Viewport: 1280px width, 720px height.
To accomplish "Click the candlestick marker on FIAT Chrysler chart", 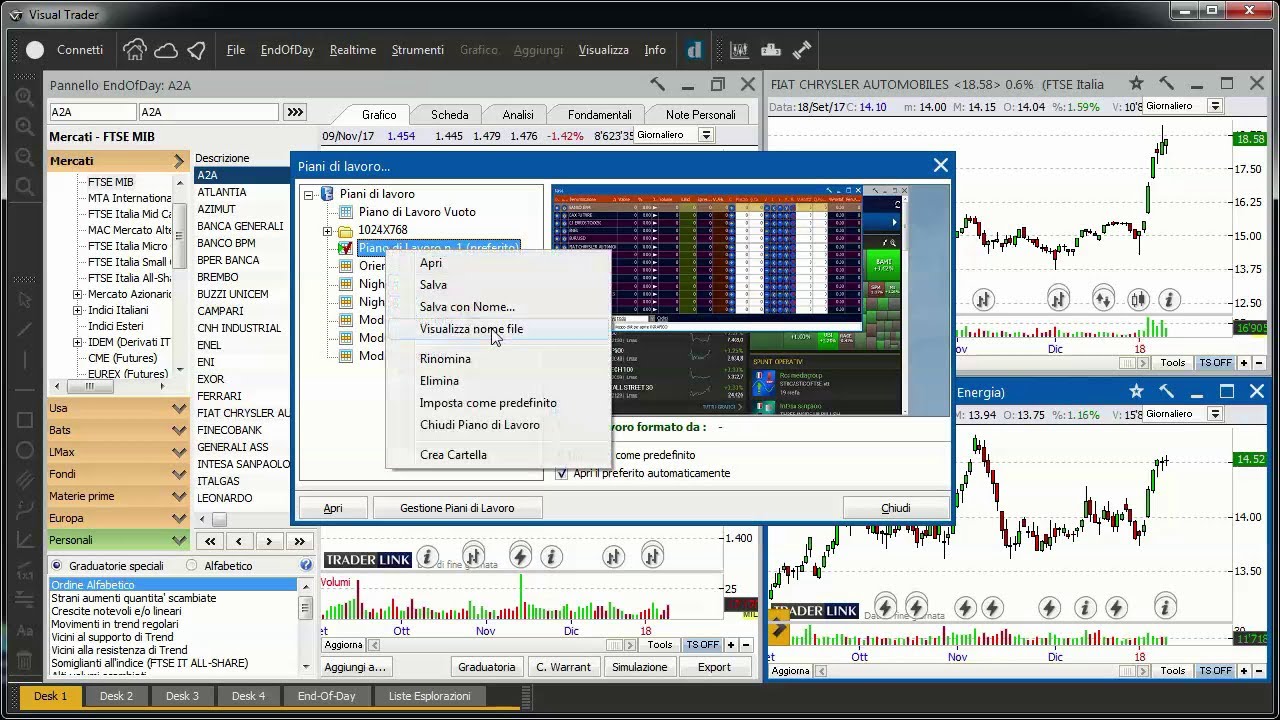I will click(x=1138, y=298).
